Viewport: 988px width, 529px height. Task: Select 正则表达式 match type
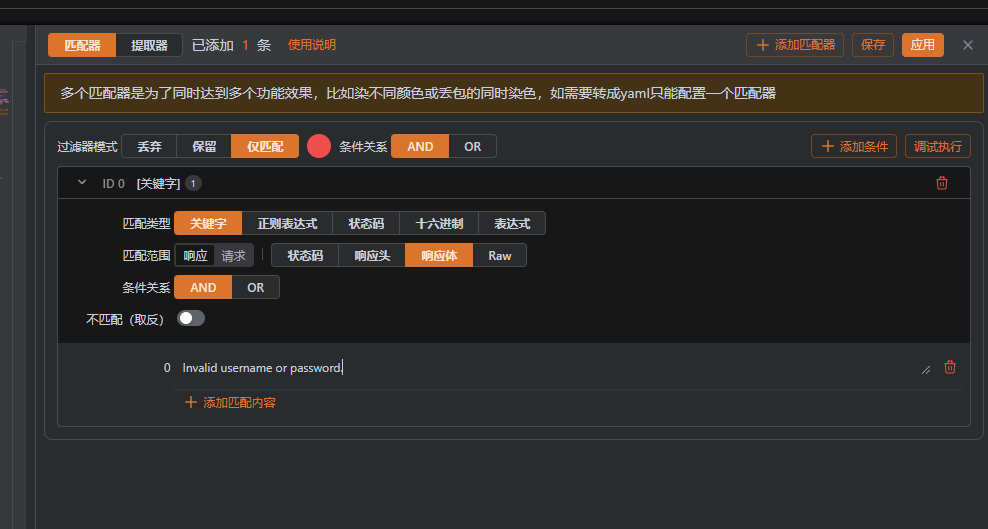(287, 224)
